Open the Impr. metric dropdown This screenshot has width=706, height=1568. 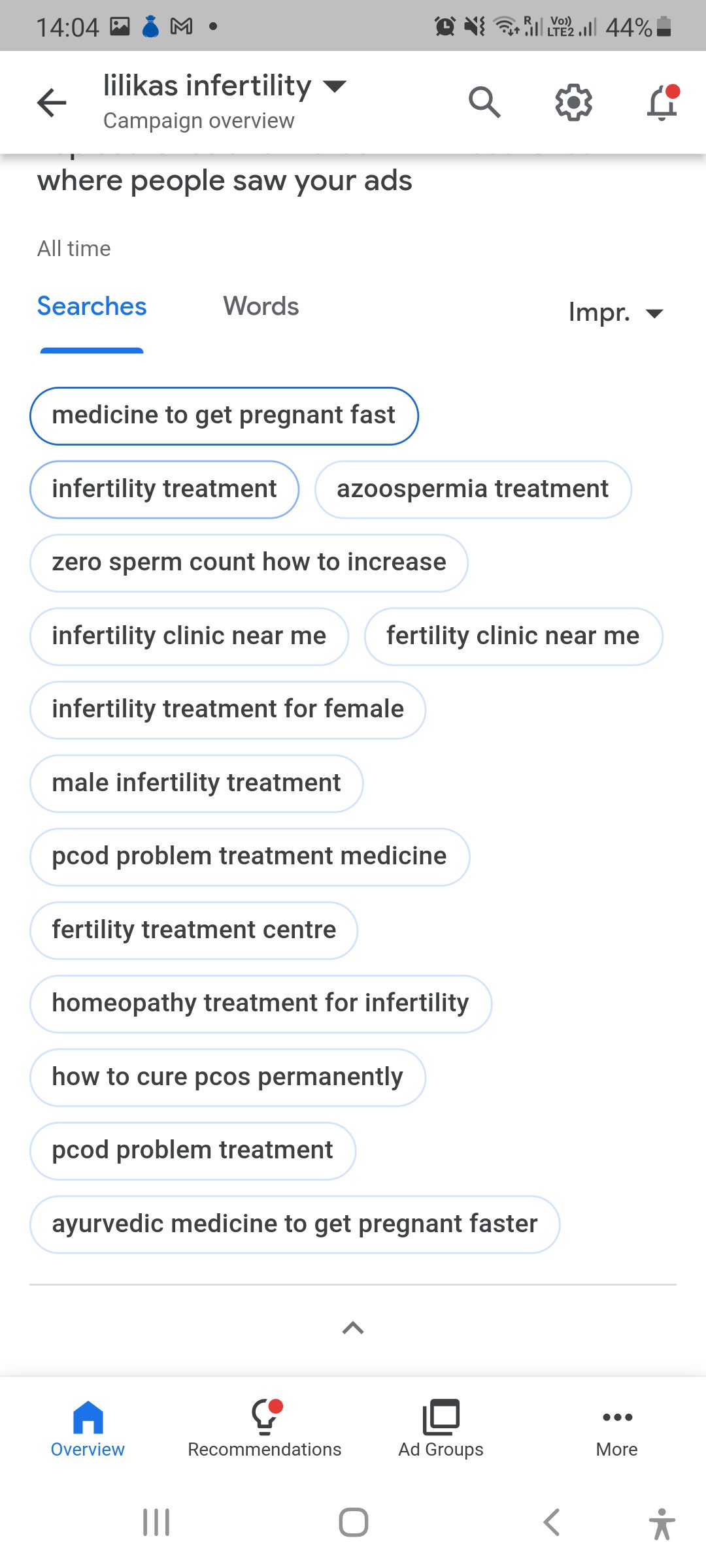(616, 313)
